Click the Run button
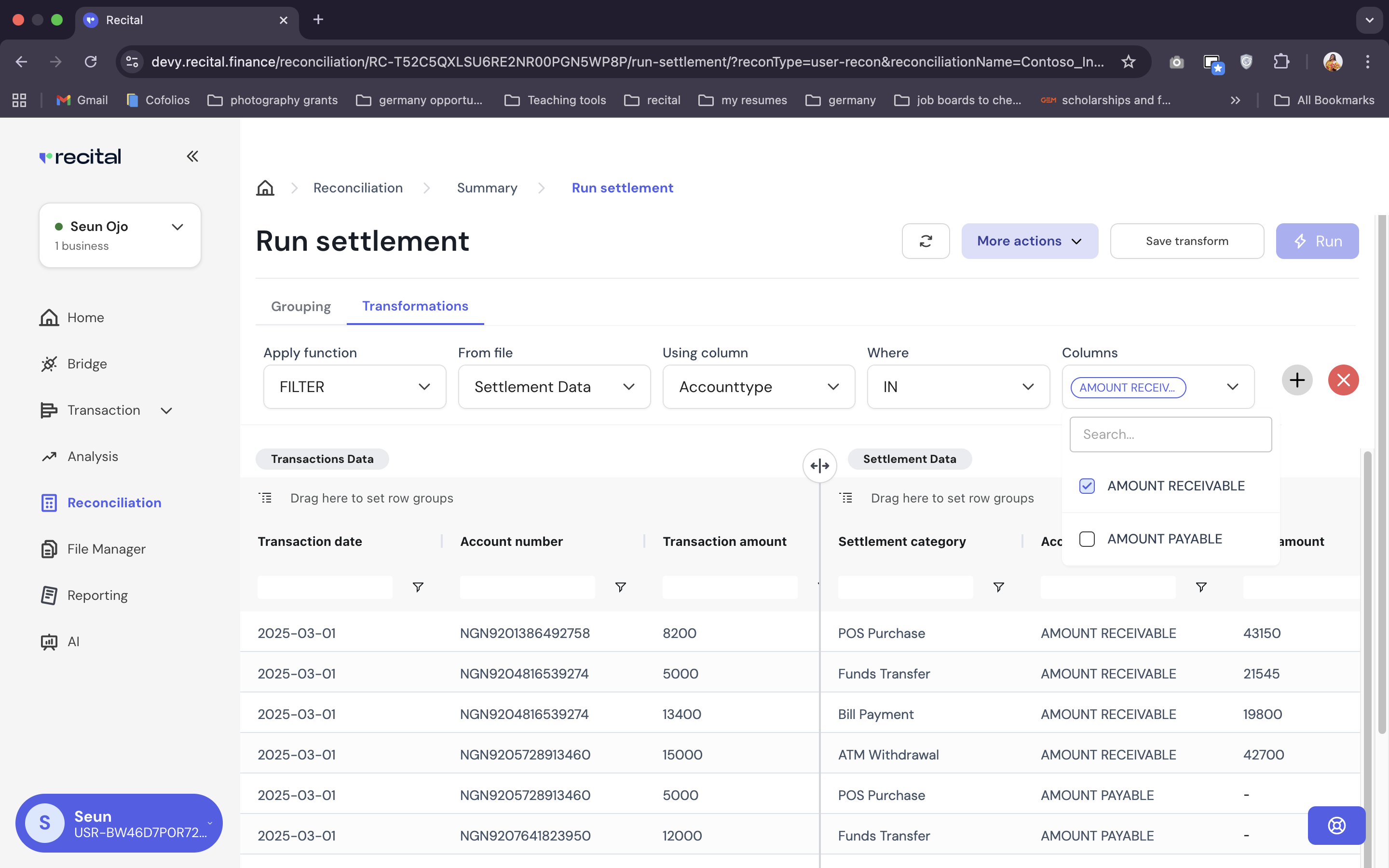The width and height of the screenshot is (1389, 868). pyautogui.click(x=1317, y=241)
